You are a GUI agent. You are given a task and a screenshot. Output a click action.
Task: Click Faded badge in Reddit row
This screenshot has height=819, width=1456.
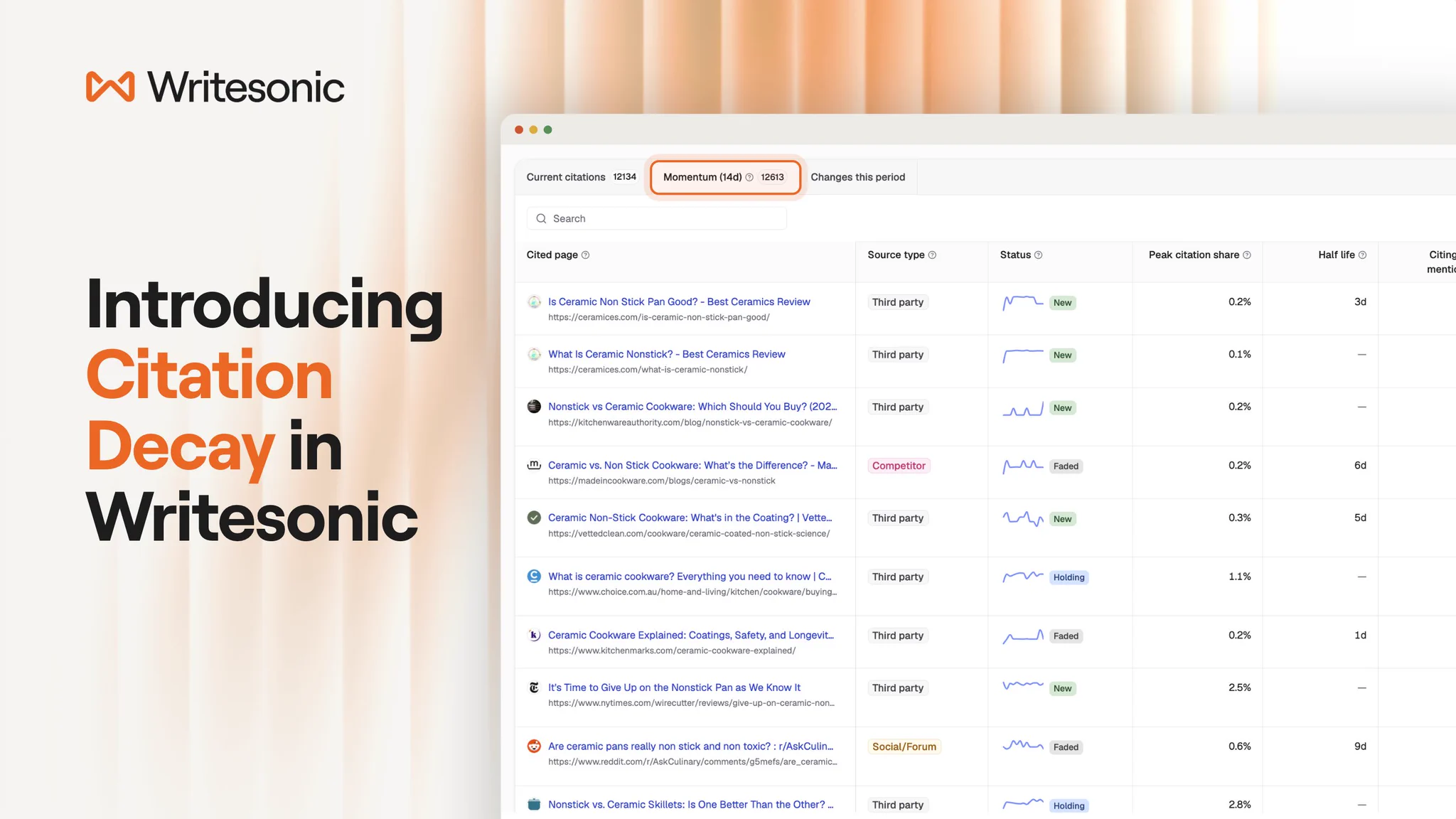(x=1066, y=747)
